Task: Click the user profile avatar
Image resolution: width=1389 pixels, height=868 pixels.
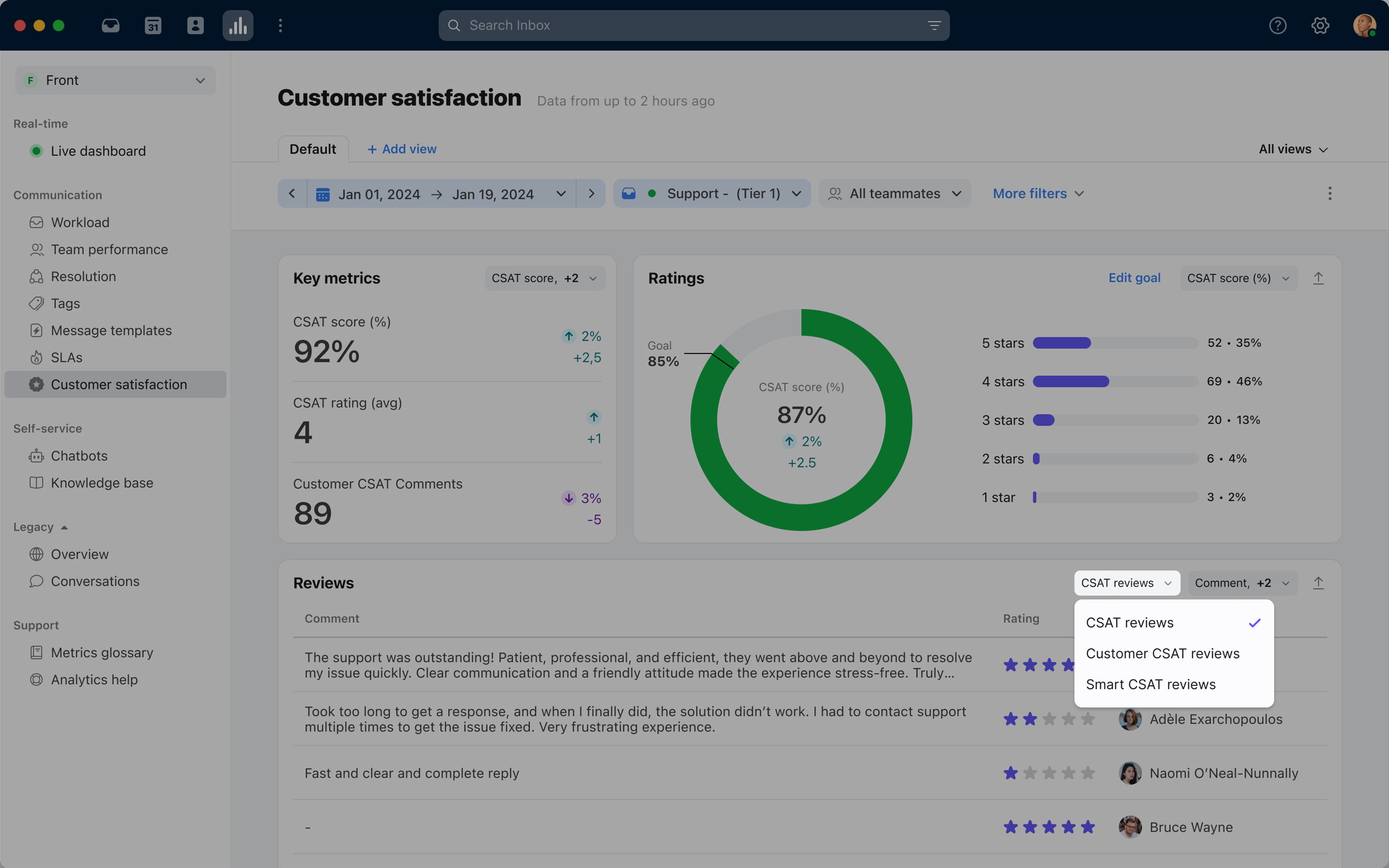Action: click(x=1364, y=25)
